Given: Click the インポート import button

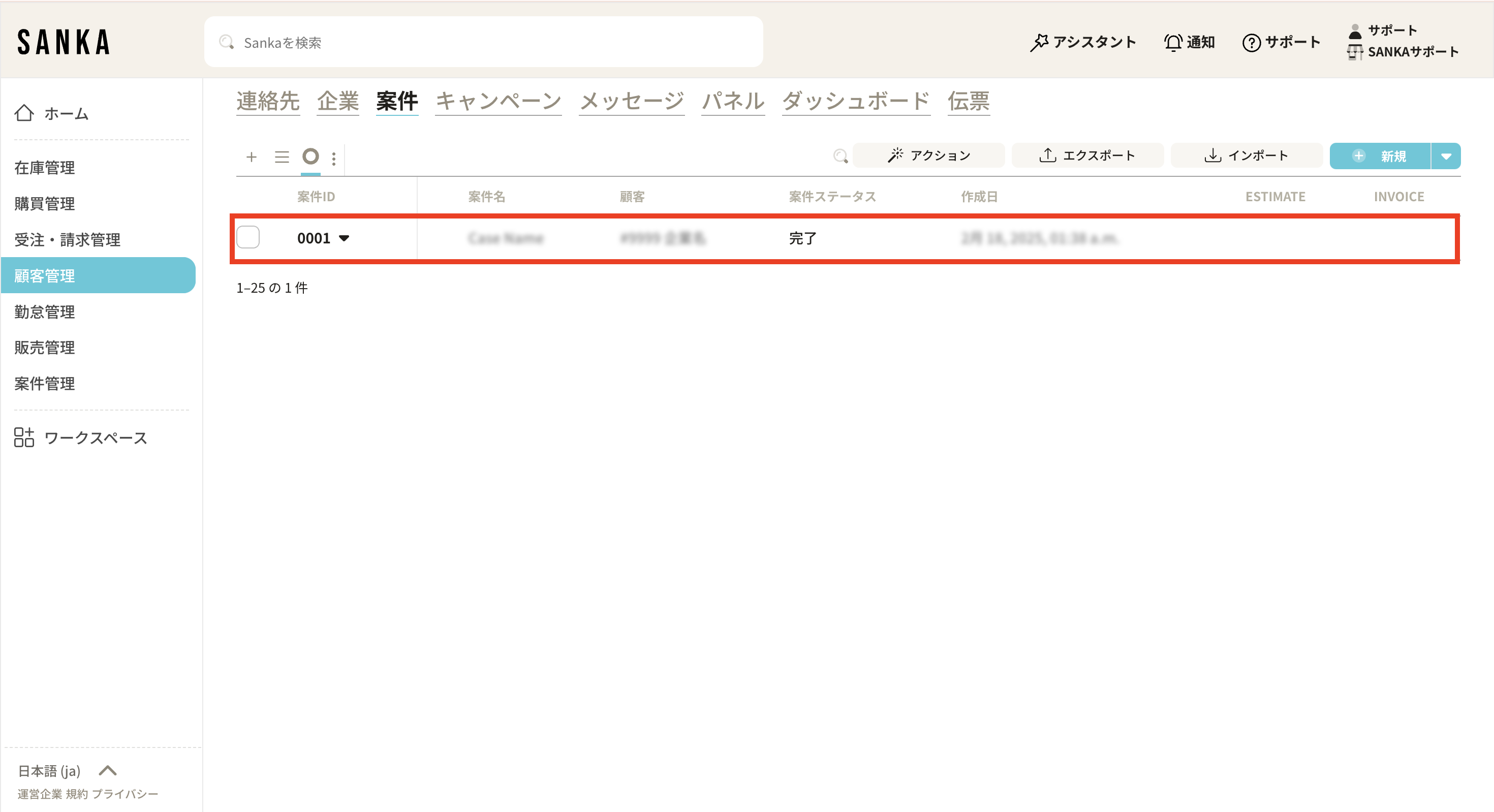Looking at the screenshot, I should [x=1247, y=155].
